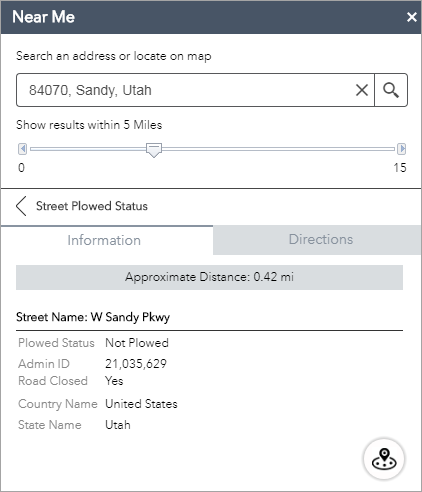Increase distance with slider right arrow

point(402,149)
